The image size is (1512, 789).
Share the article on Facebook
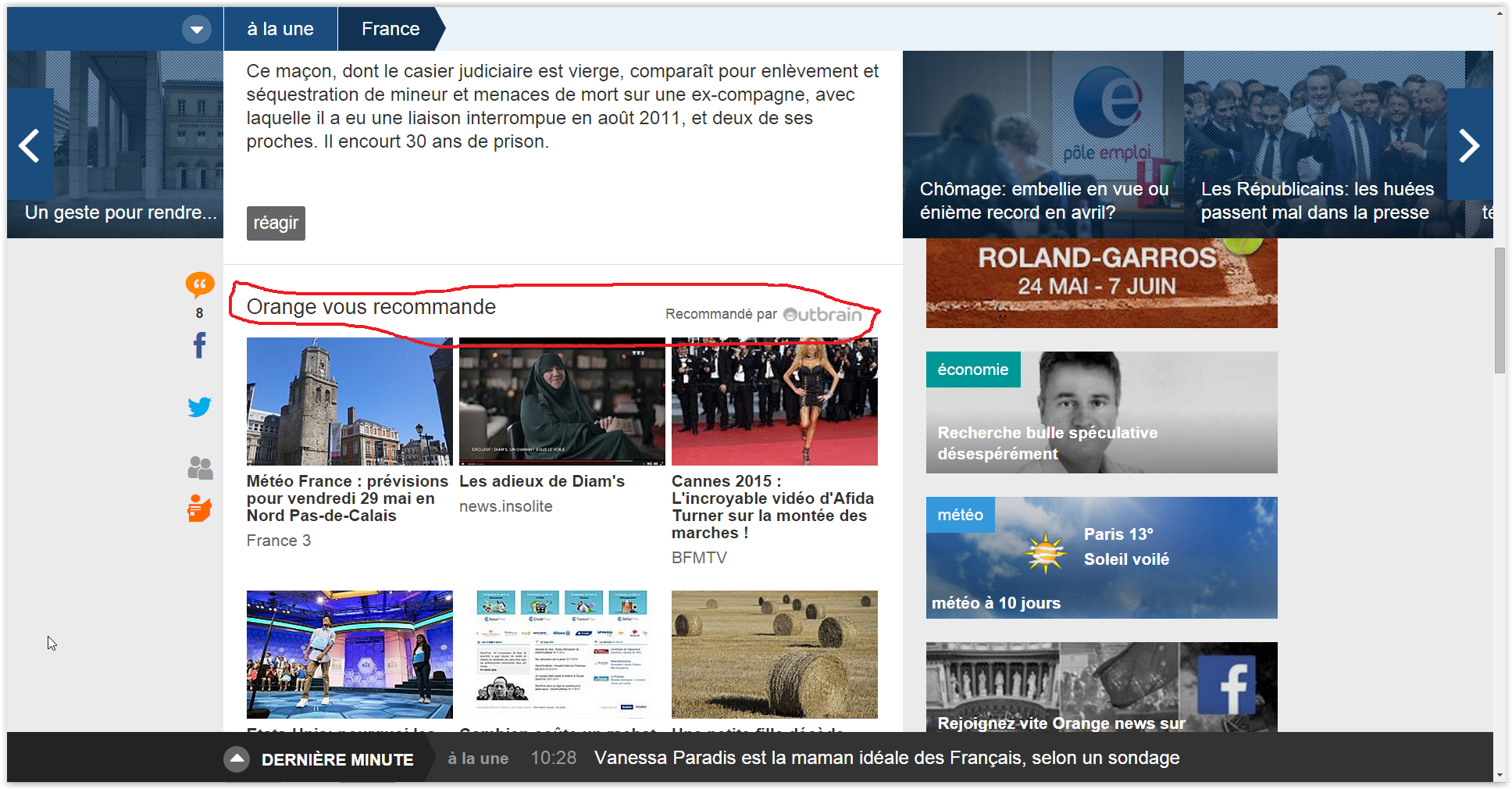click(199, 346)
